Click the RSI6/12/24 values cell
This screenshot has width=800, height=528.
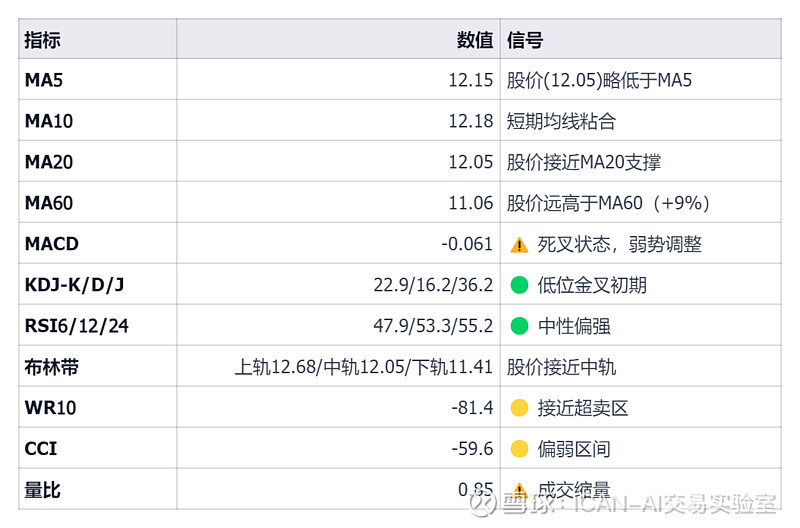(x=433, y=326)
